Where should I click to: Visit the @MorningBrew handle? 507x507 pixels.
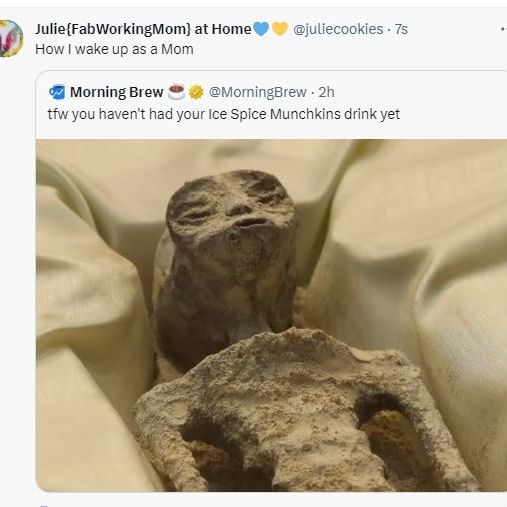257,92
